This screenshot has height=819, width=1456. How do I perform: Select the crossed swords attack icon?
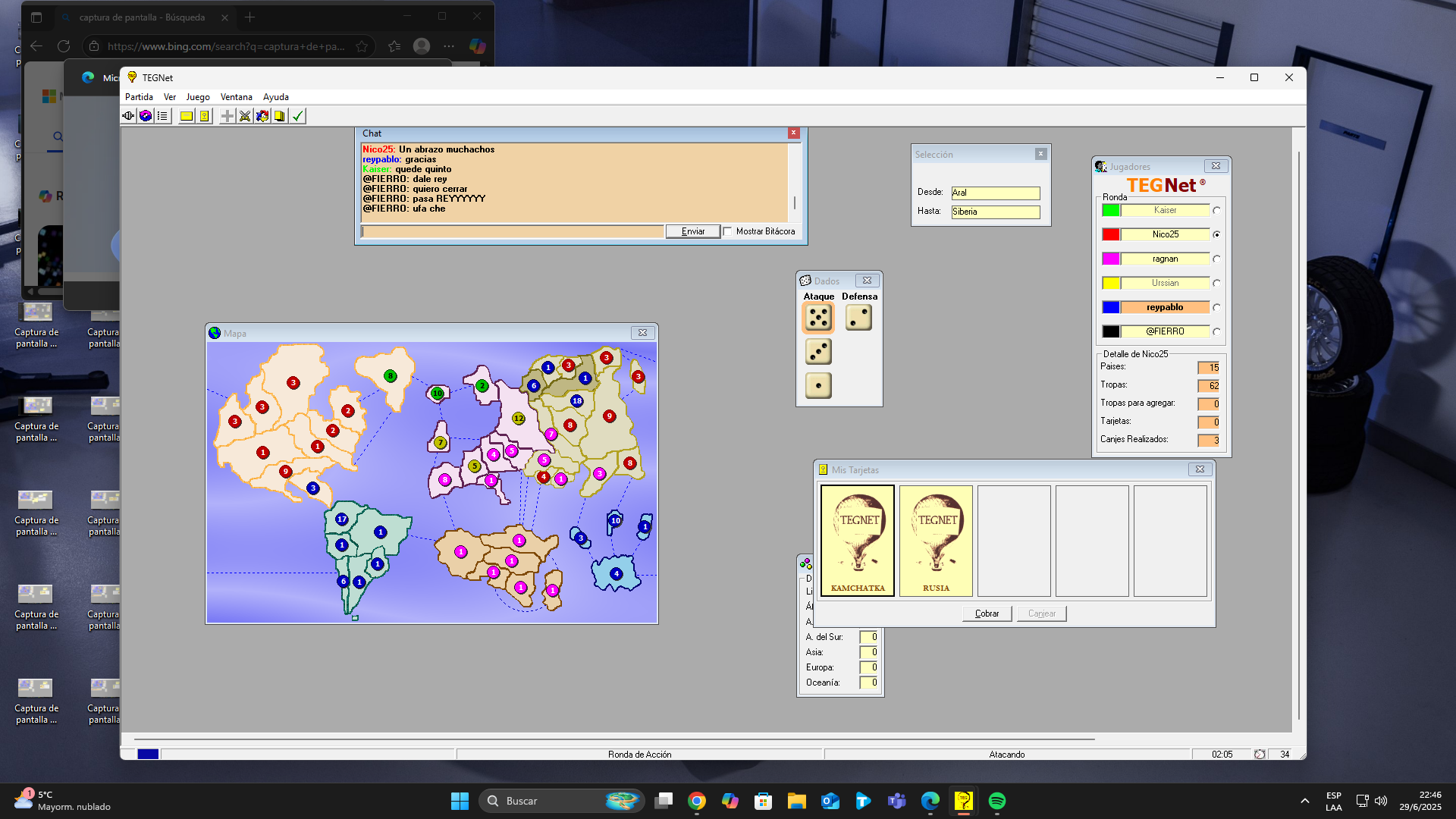click(x=245, y=116)
